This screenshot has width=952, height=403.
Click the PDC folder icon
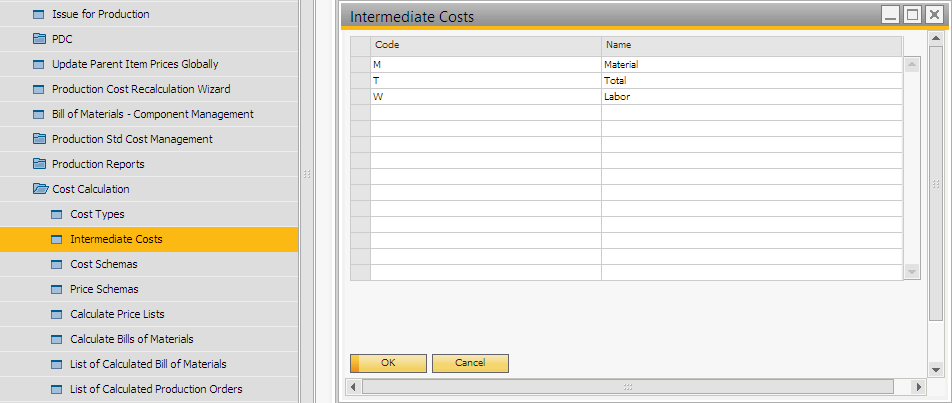click(40, 40)
